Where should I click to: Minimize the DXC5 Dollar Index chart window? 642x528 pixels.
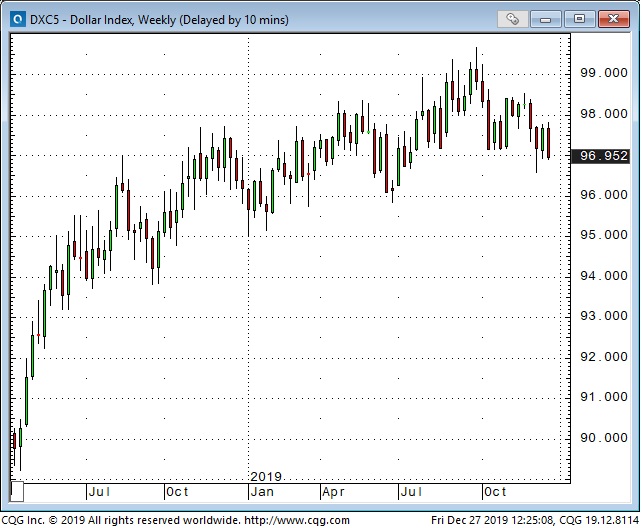point(546,19)
